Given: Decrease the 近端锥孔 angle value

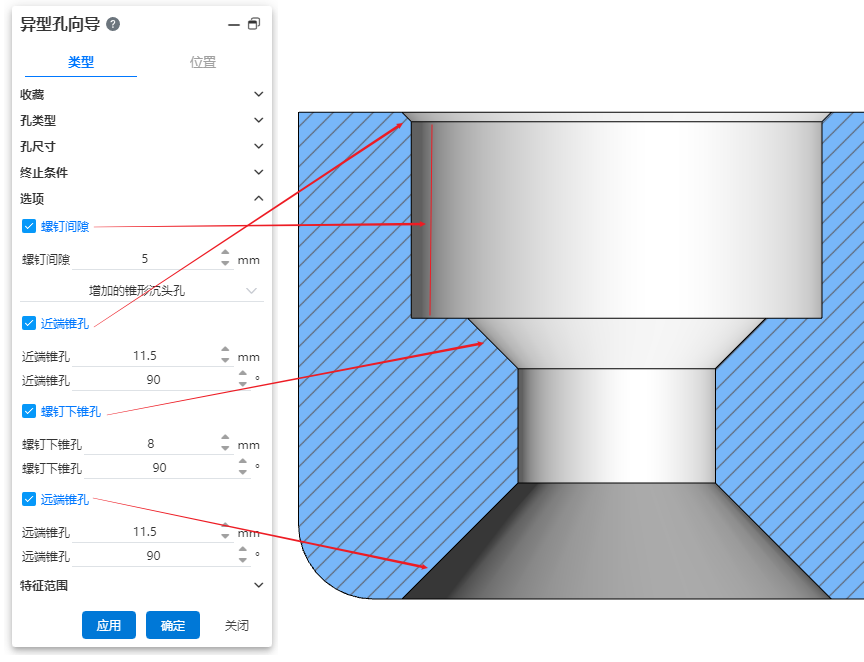Looking at the screenshot, I should click(242, 384).
